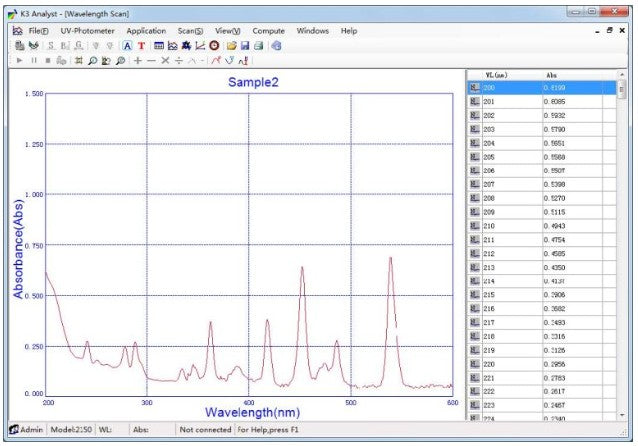The image size is (638, 446).
Task: Open the Windows menu
Action: [x=312, y=31]
